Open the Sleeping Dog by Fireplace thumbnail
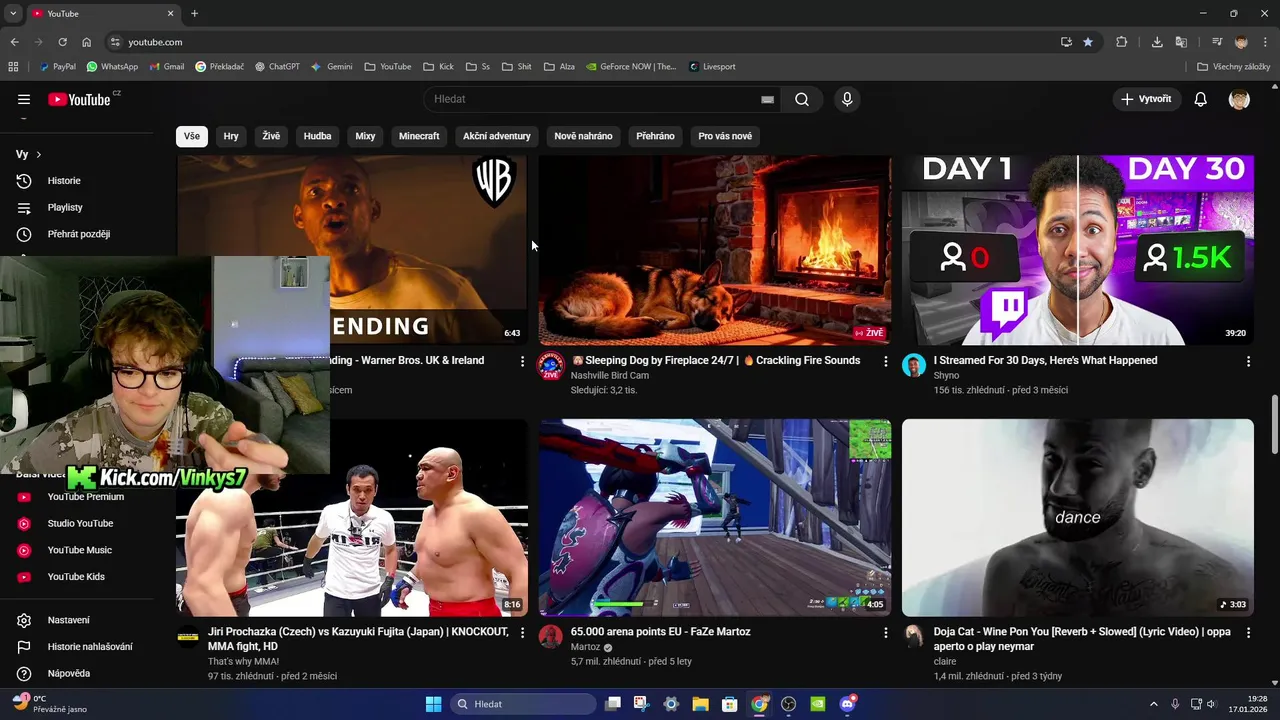The image size is (1280, 720). [x=715, y=250]
